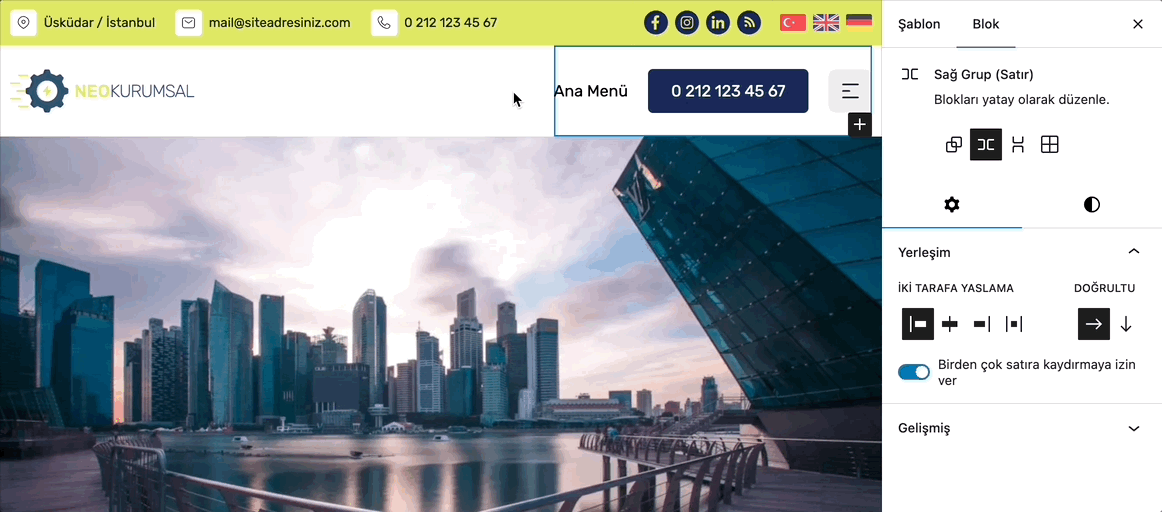
Task: Select the German flag language
Action: 859,22
